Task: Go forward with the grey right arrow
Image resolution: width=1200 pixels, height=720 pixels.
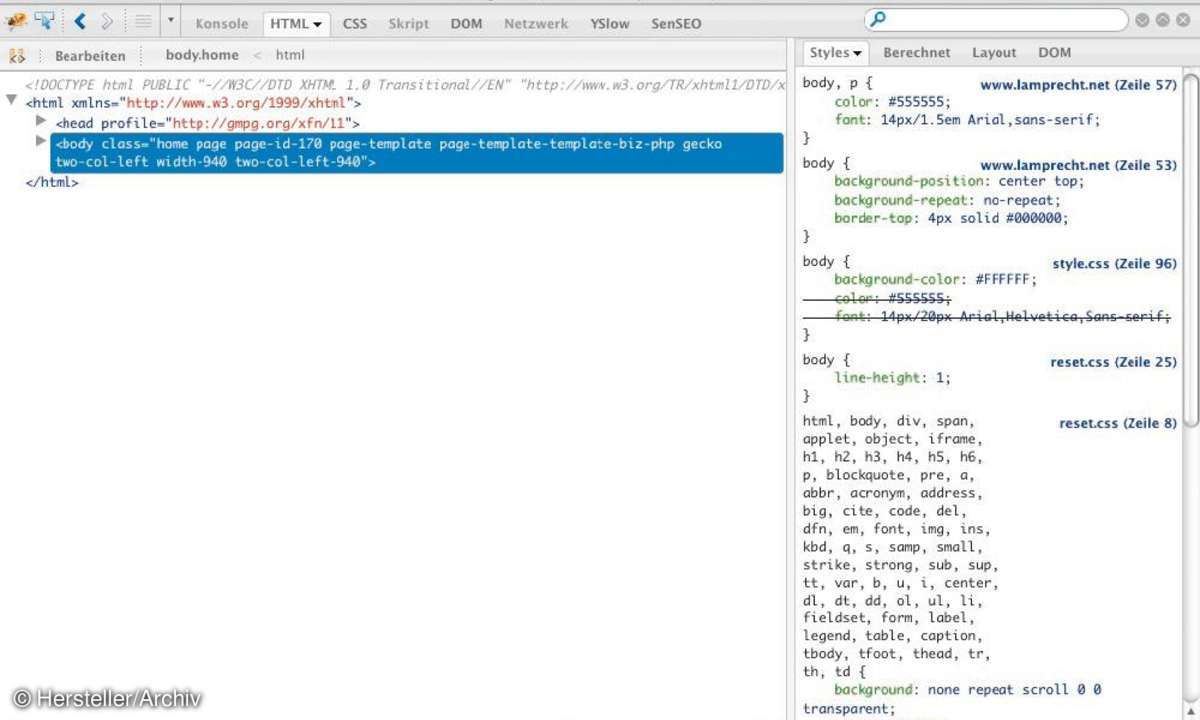Action: click(x=107, y=21)
